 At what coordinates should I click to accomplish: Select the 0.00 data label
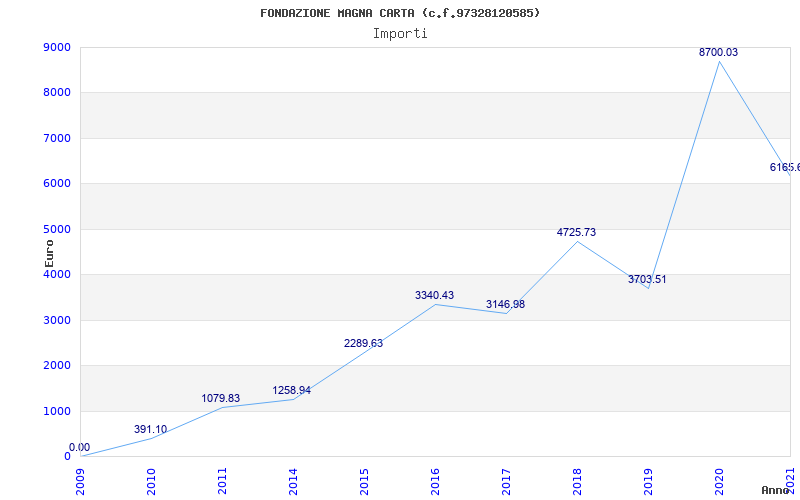click(x=80, y=447)
